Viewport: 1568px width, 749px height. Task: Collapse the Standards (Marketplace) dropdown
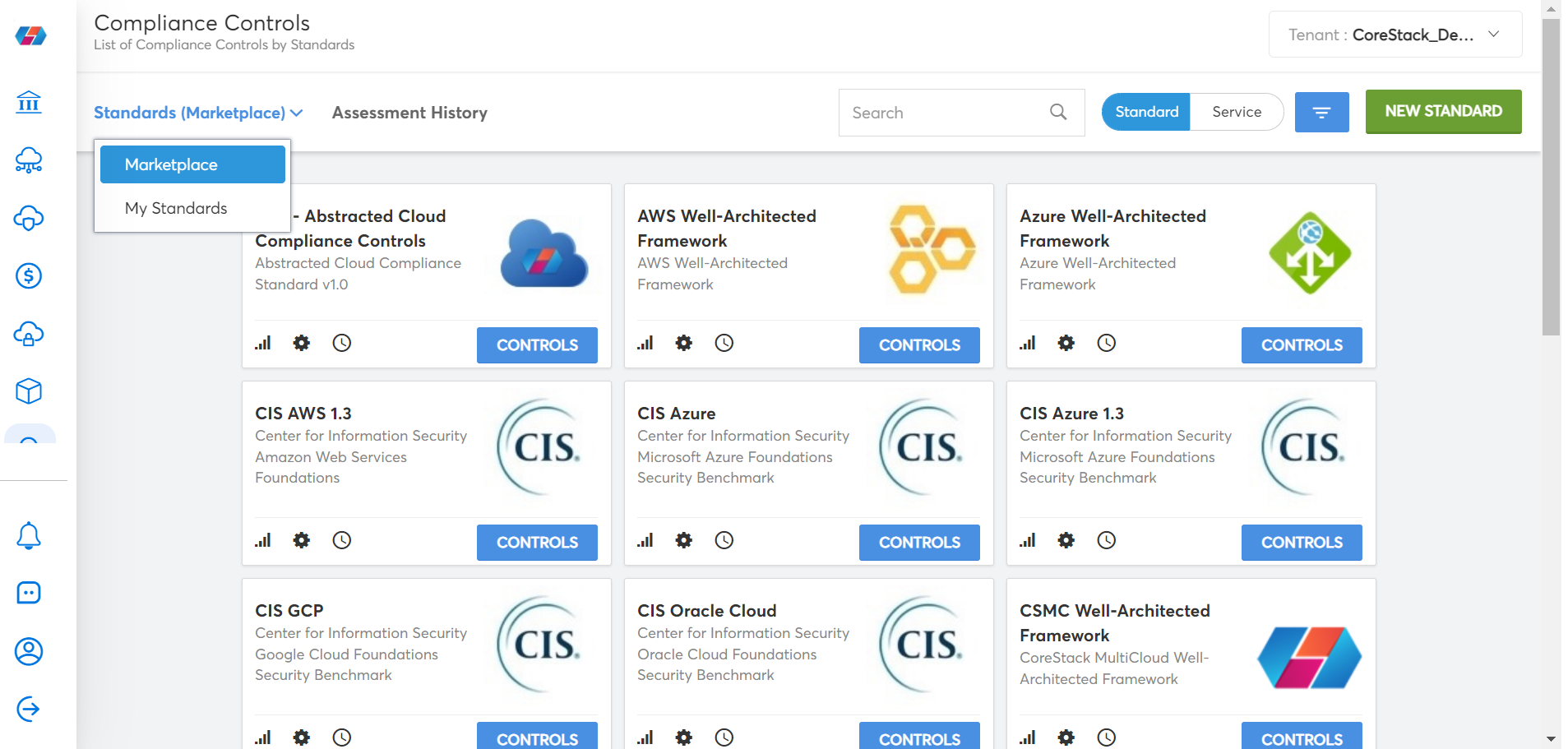198,113
